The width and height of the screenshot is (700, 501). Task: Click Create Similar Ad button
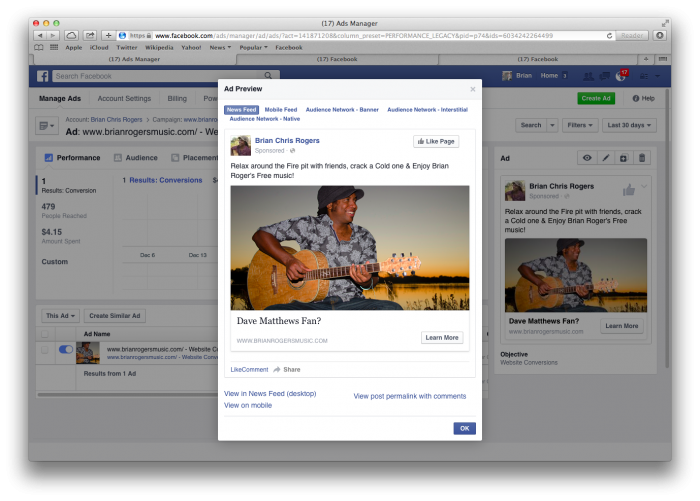[x=115, y=316]
